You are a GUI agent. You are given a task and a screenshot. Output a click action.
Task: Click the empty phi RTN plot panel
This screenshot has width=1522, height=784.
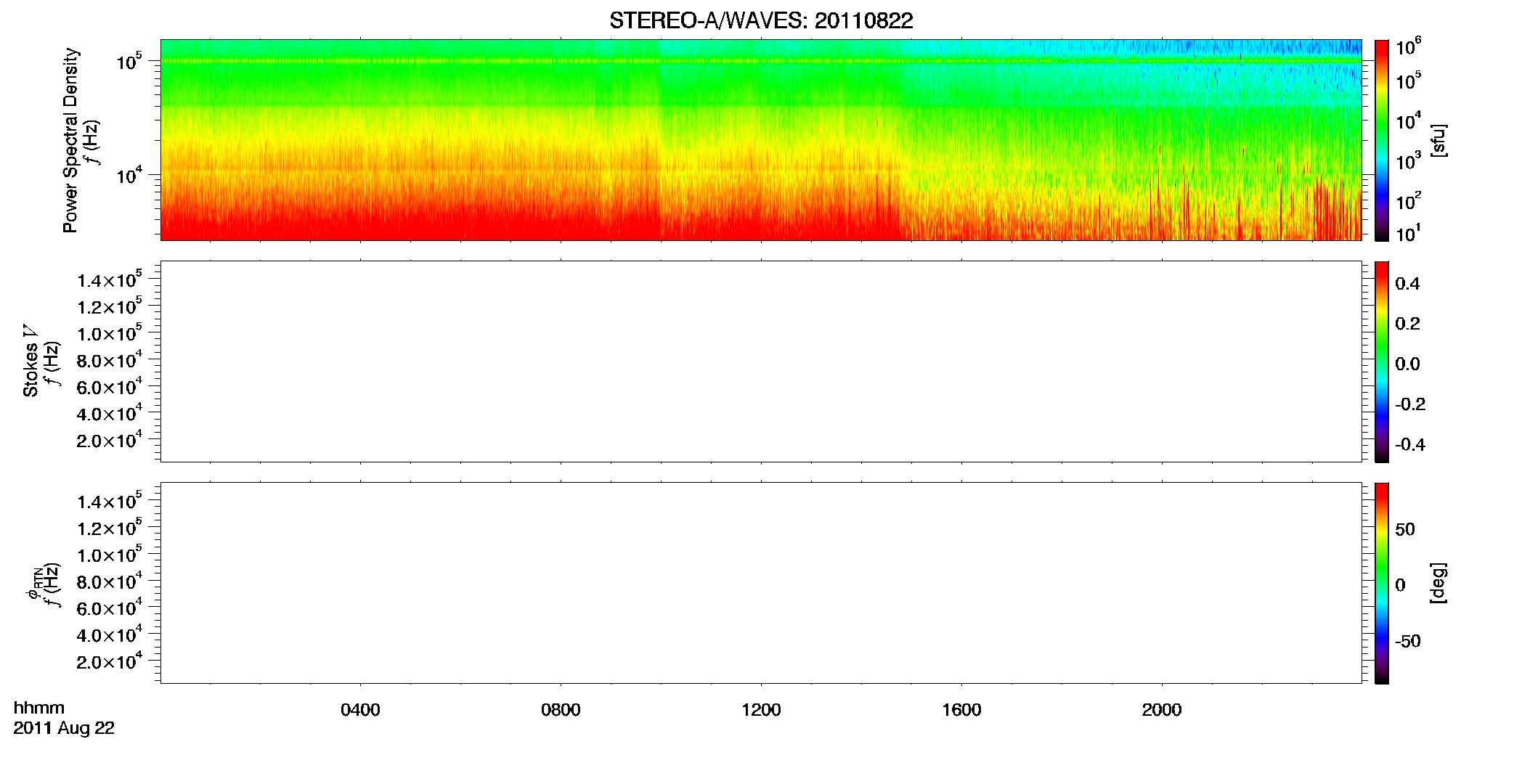pyautogui.click(x=761, y=583)
